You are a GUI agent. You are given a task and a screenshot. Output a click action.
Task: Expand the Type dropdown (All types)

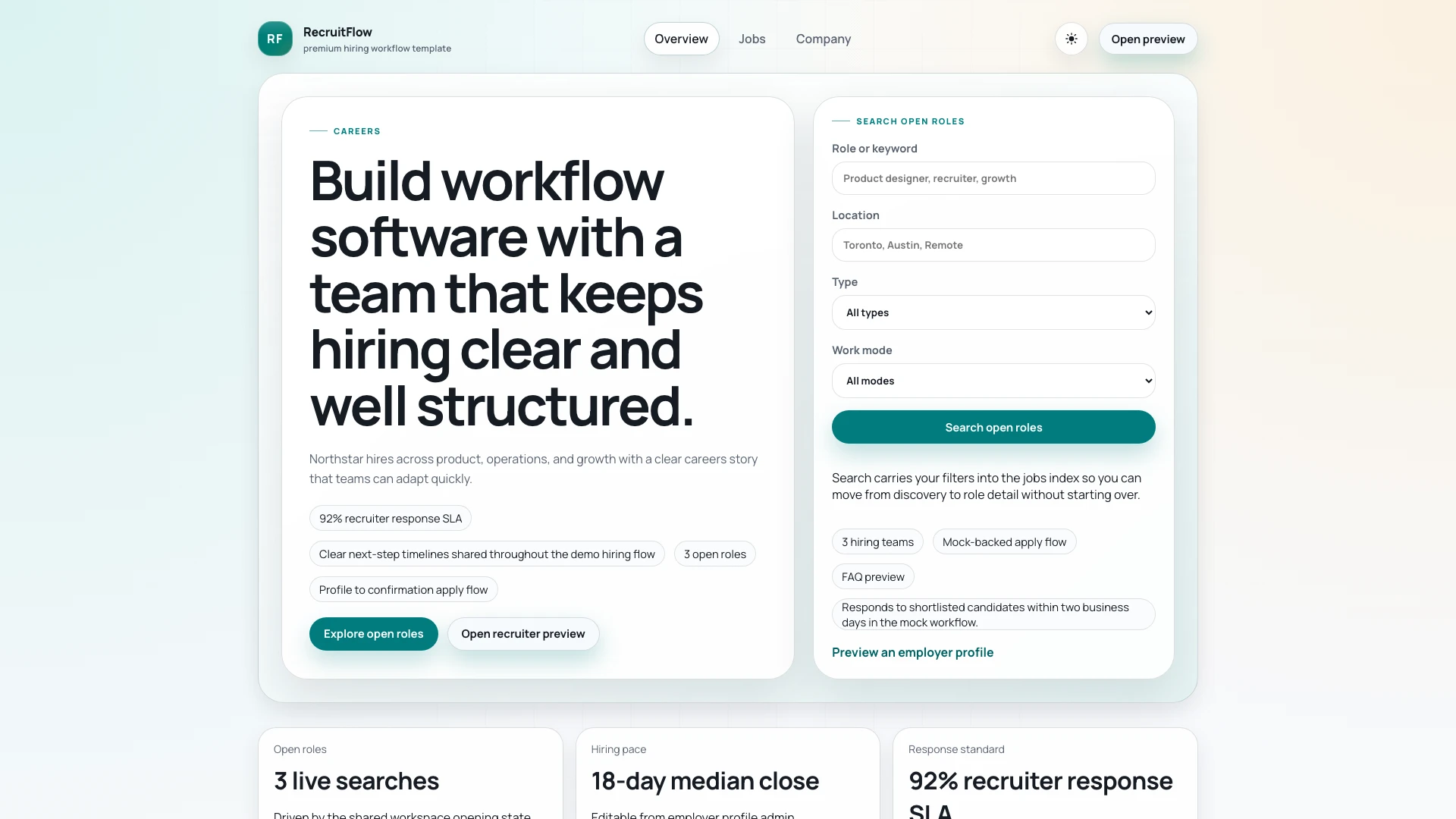(x=993, y=312)
